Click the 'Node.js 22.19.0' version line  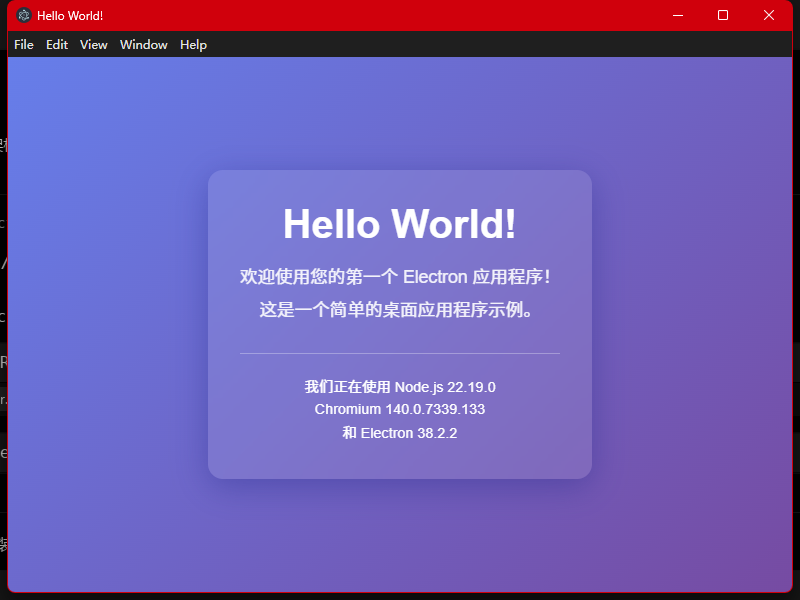click(400, 387)
